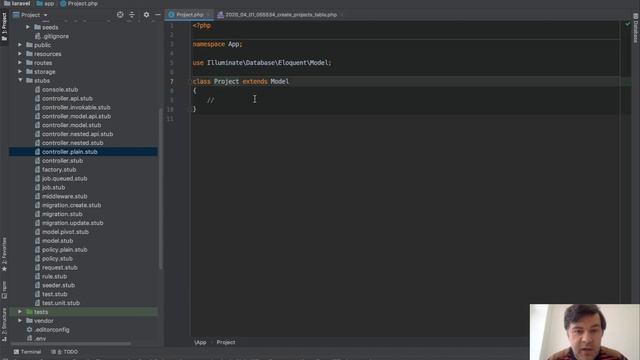Click the Project breadcrumb below the editor
This screenshot has width=640, height=360.
click(226, 342)
